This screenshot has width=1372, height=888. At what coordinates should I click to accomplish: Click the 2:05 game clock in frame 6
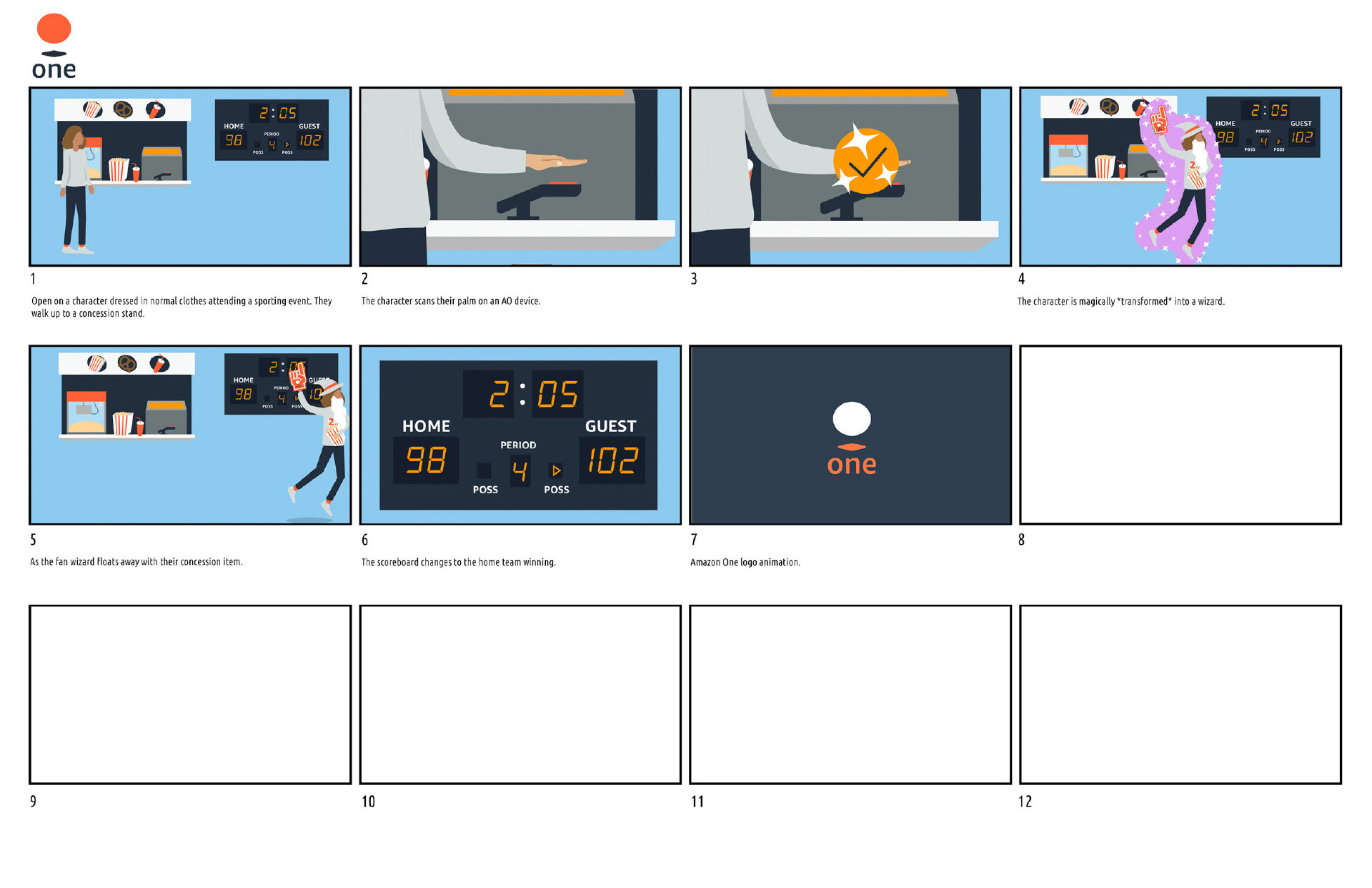coord(524,393)
